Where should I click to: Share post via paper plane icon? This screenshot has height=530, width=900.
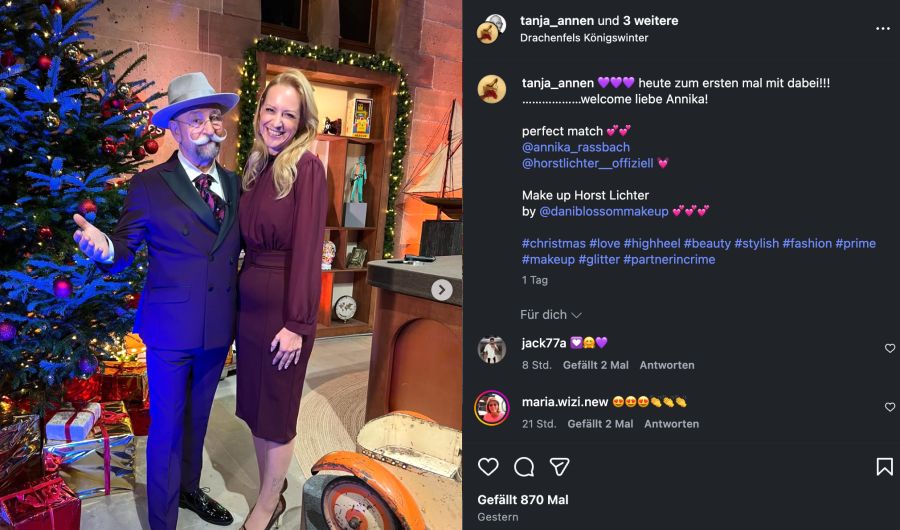(560, 467)
